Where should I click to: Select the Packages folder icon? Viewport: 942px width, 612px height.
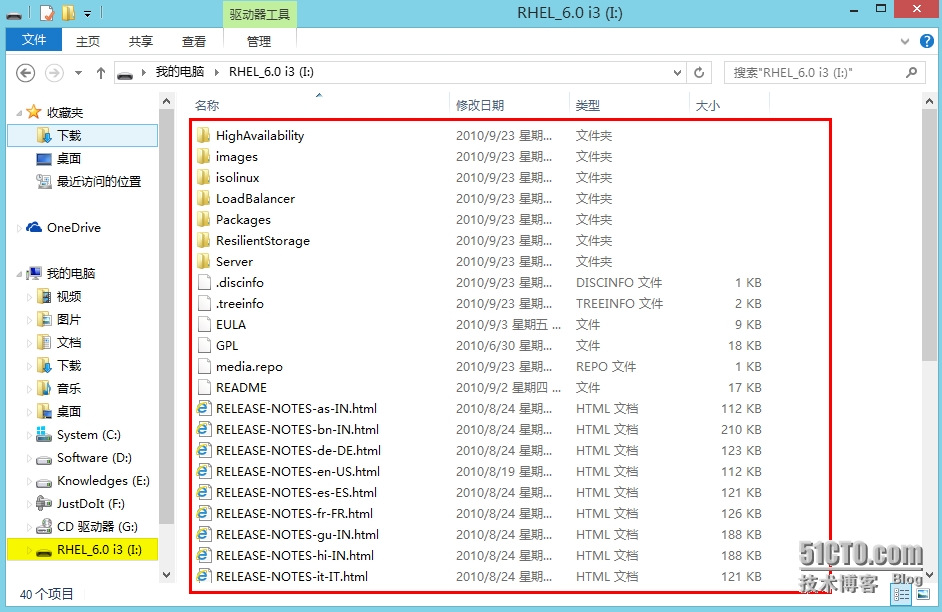point(204,220)
